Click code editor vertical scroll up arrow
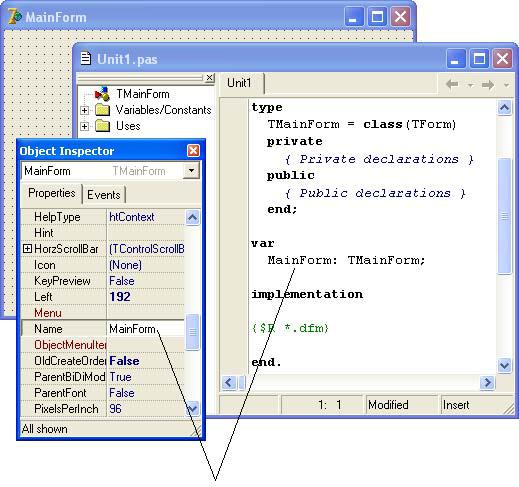 point(504,108)
